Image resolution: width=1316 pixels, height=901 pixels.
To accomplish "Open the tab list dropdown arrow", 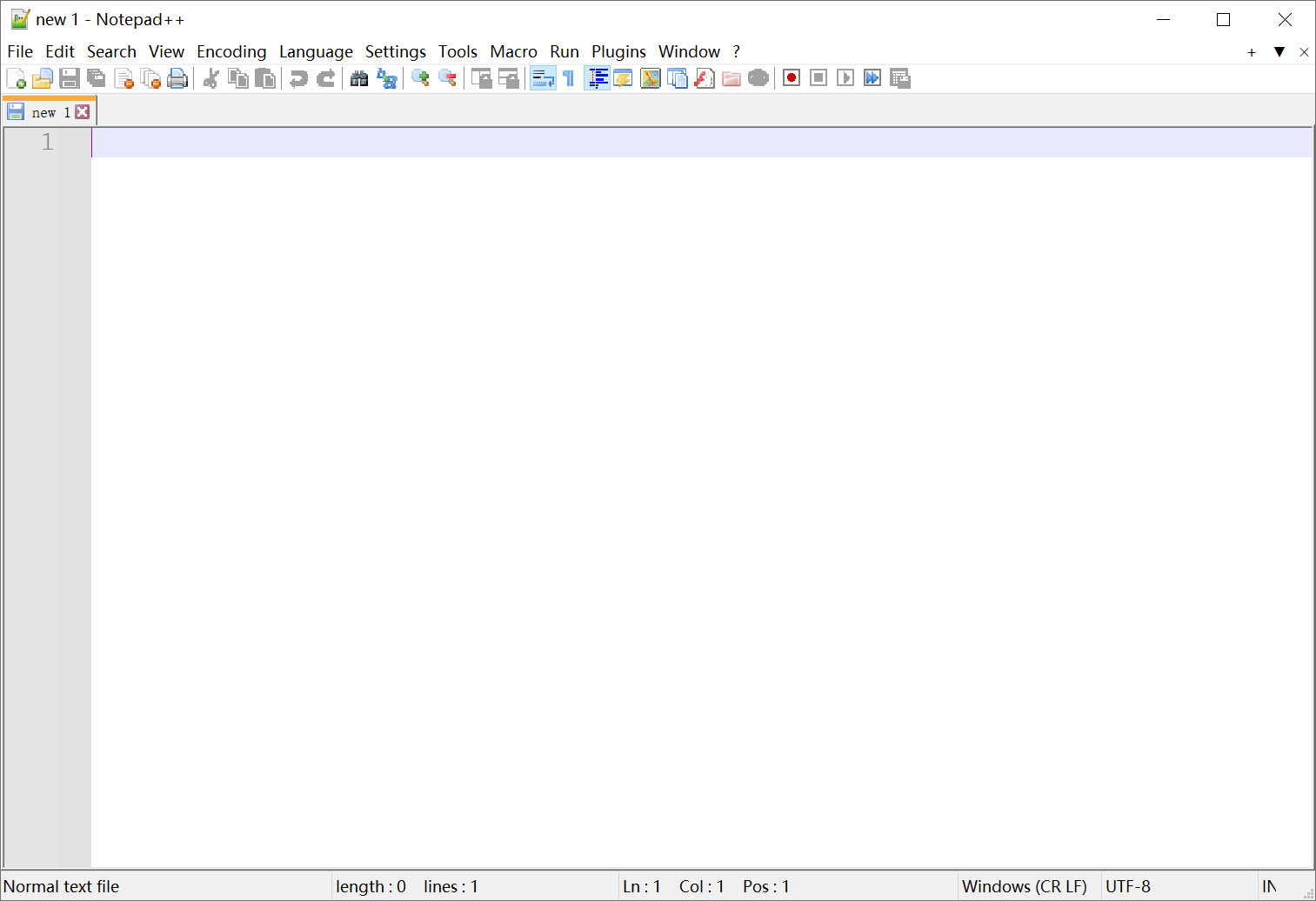I will click(x=1279, y=52).
